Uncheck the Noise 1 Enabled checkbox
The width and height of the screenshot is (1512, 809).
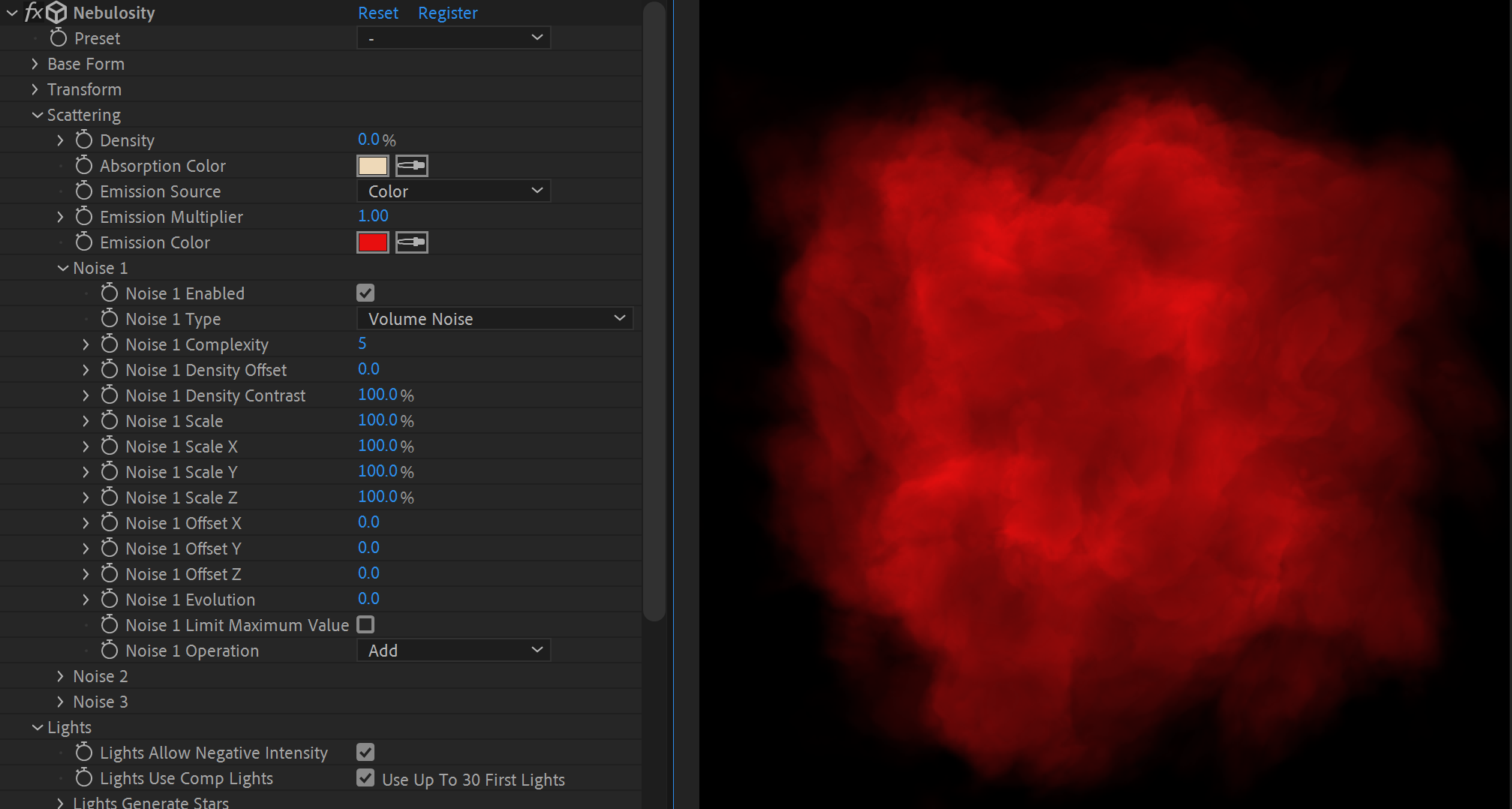[365, 293]
